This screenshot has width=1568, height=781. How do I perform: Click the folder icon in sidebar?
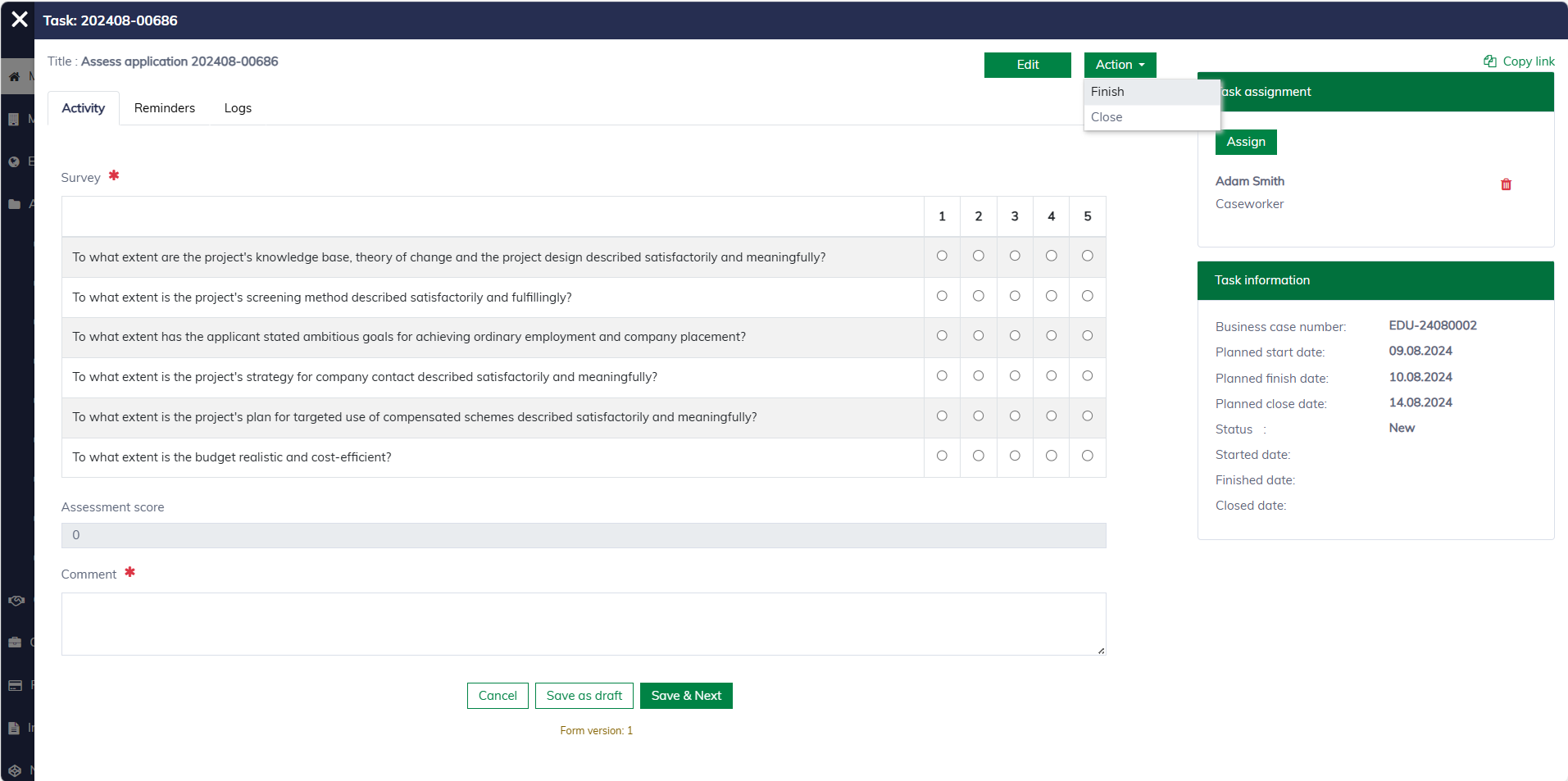[x=14, y=204]
